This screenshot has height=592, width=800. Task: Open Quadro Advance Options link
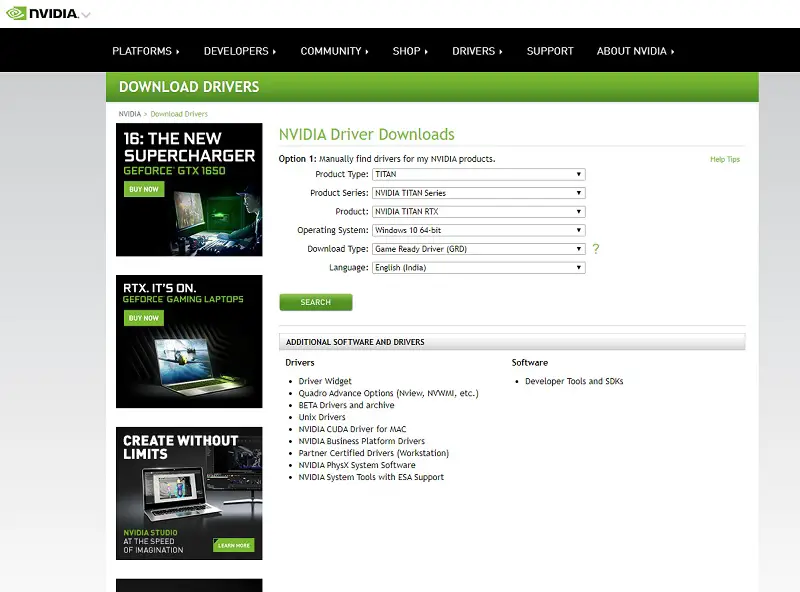tap(388, 393)
